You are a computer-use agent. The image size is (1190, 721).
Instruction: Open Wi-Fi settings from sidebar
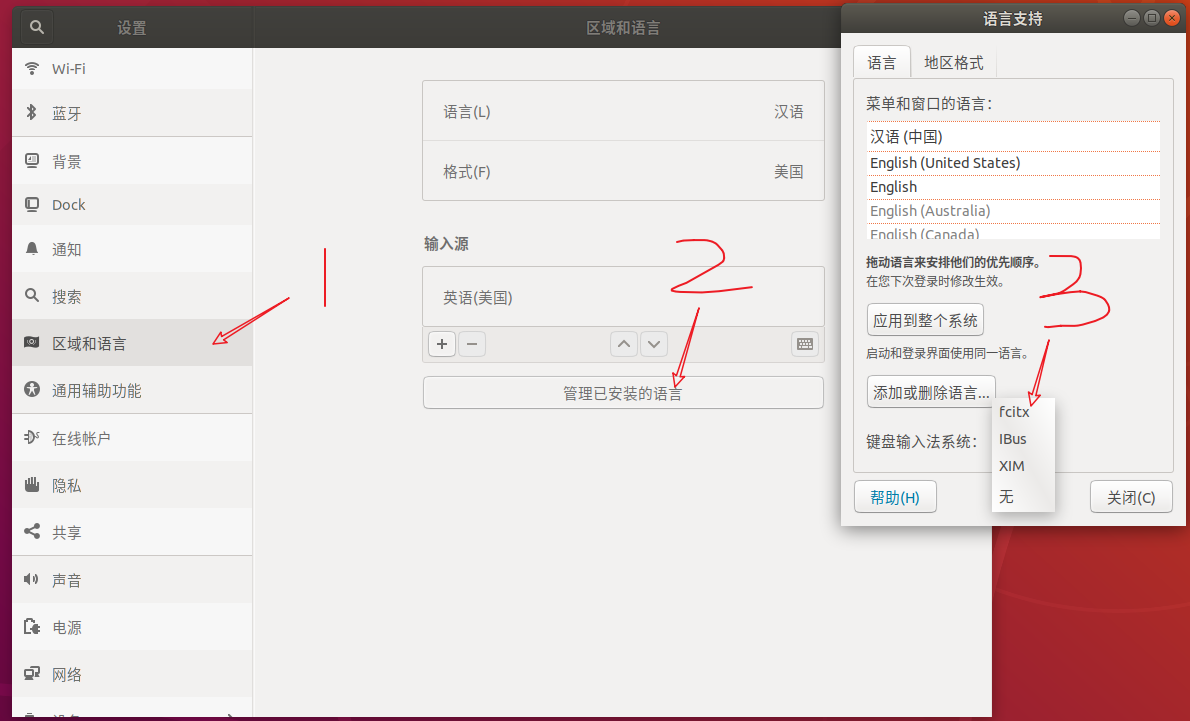click(x=132, y=68)
